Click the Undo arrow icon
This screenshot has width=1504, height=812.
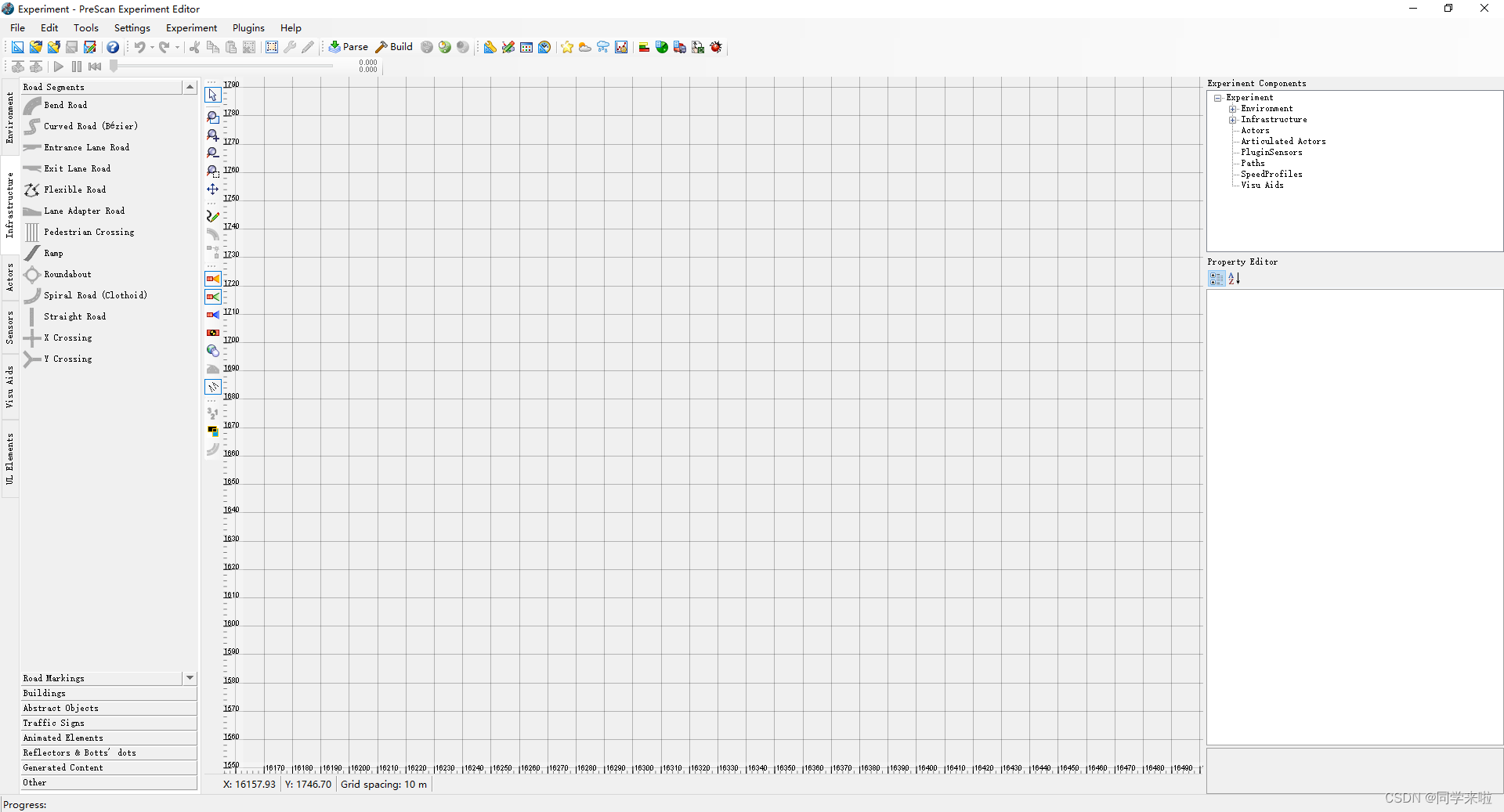click(139, 47)
